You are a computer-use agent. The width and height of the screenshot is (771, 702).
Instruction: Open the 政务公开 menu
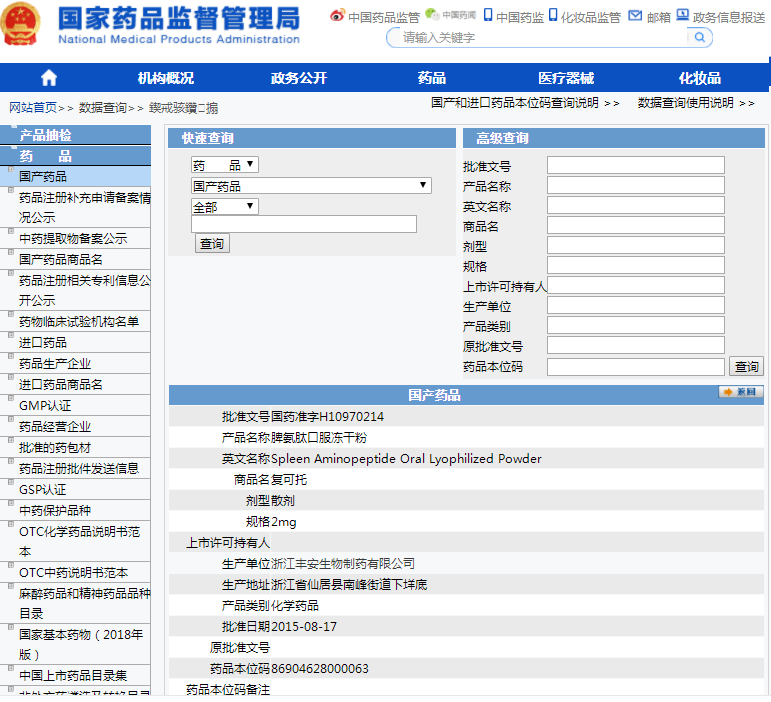299,78
